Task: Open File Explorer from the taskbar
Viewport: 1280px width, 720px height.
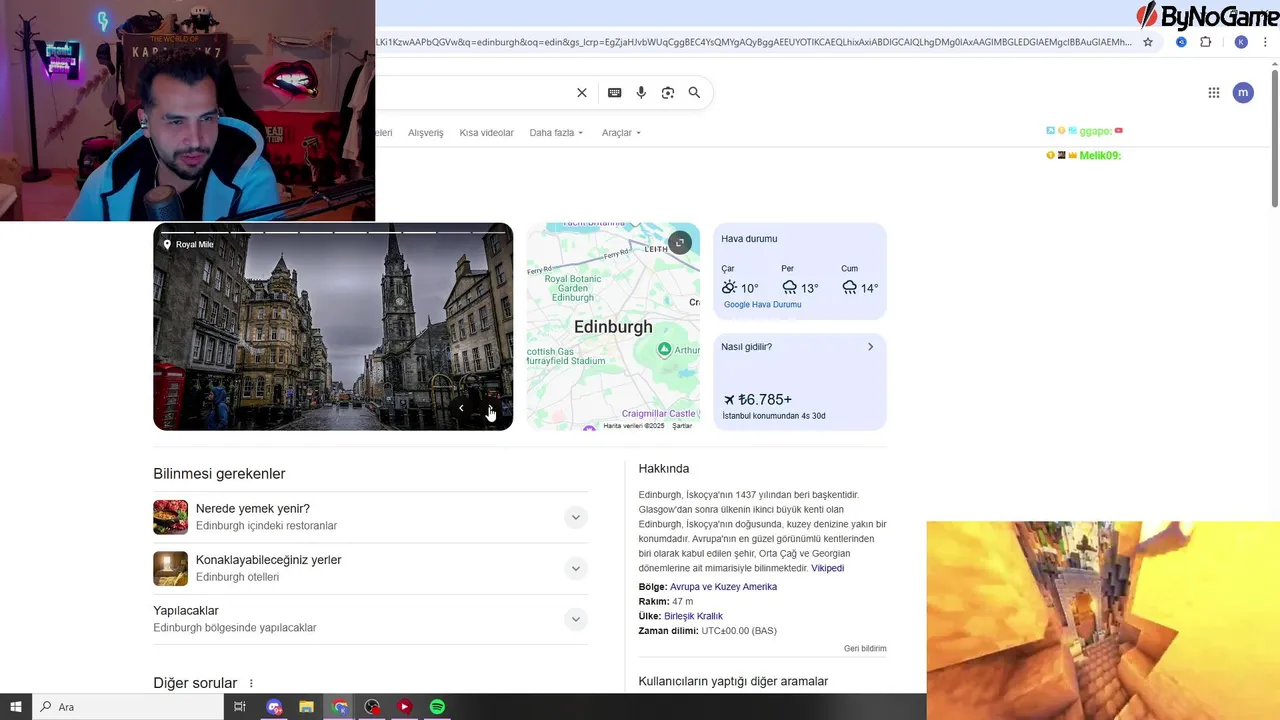Action: (x=307, y=707)
